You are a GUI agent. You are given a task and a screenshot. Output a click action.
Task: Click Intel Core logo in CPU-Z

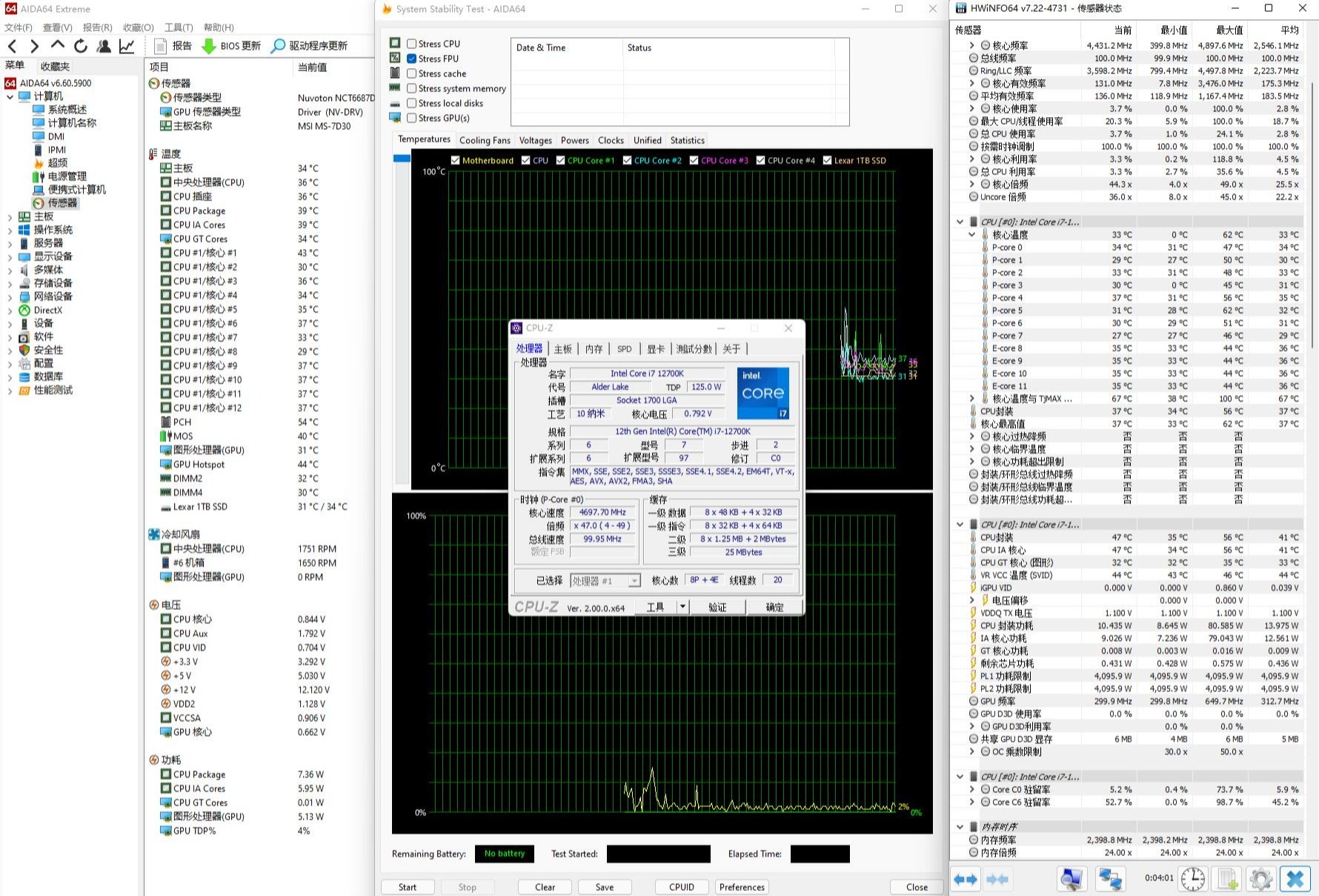763,394
